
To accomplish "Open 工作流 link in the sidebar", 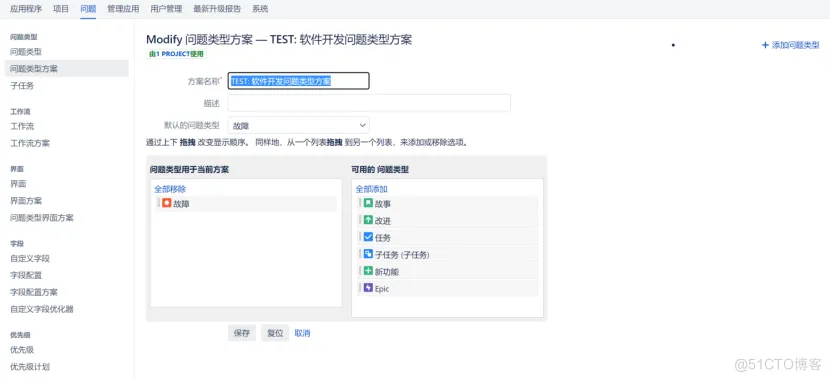I will point(22,126).
